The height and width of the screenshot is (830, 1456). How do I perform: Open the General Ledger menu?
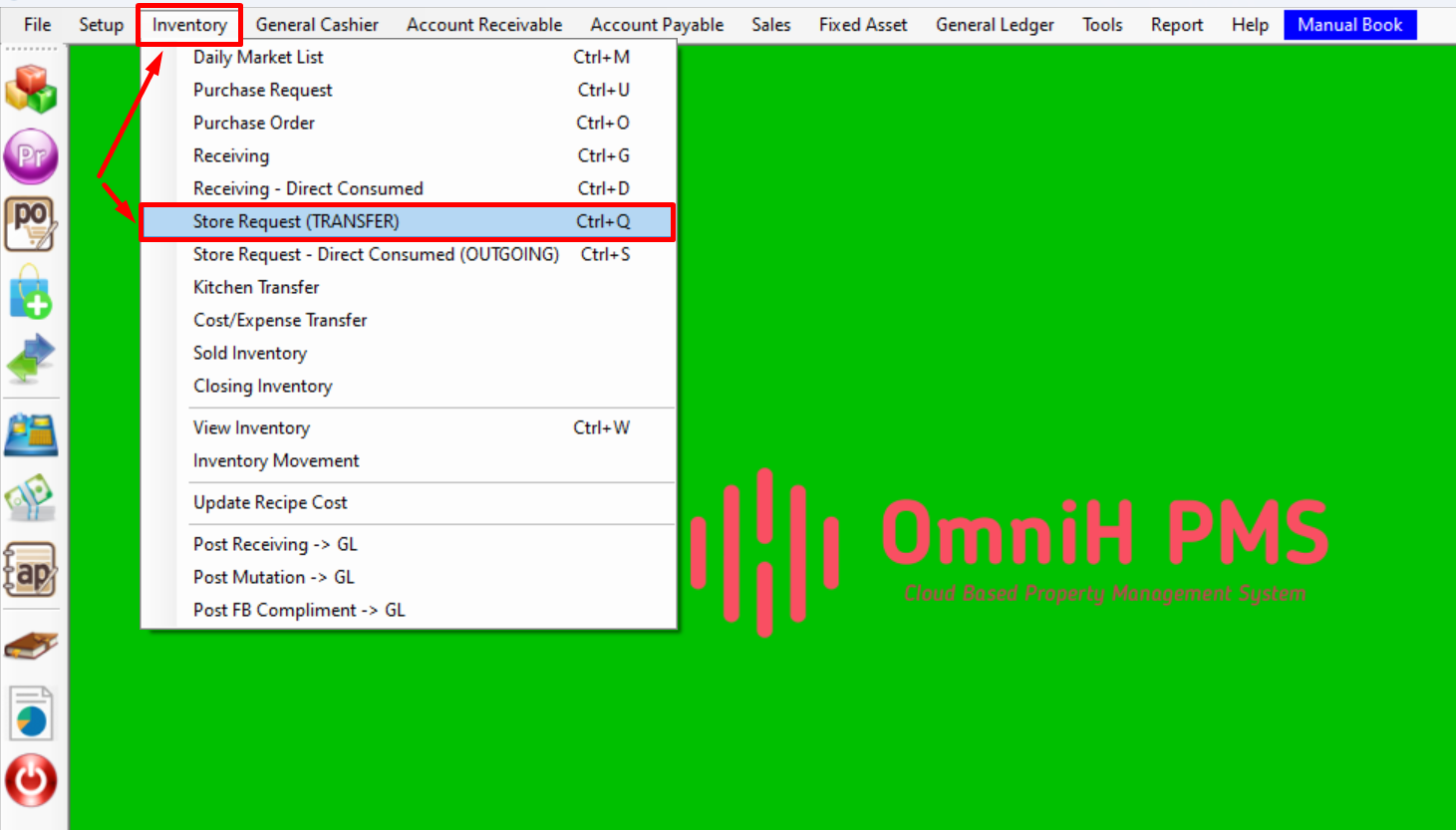[995, 25]
